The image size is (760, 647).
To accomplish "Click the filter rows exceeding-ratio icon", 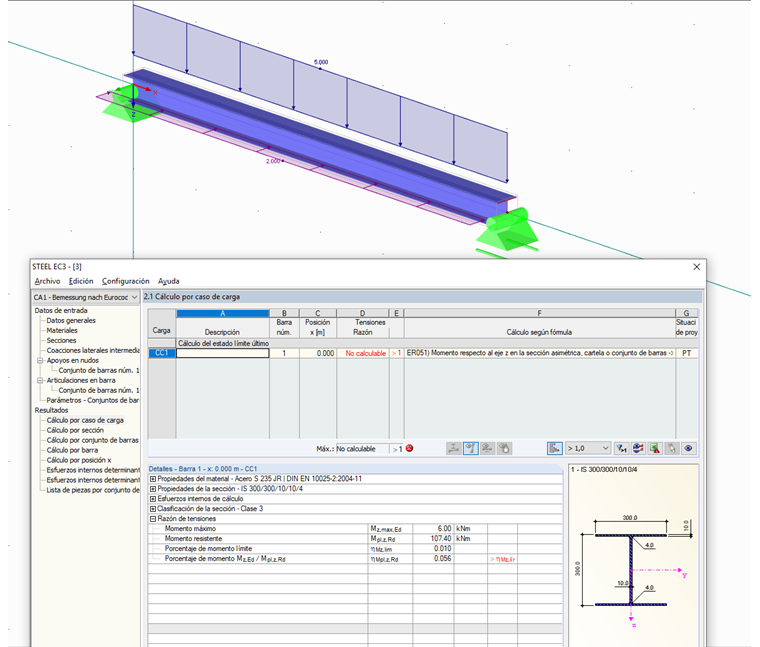I will (621, 448).
